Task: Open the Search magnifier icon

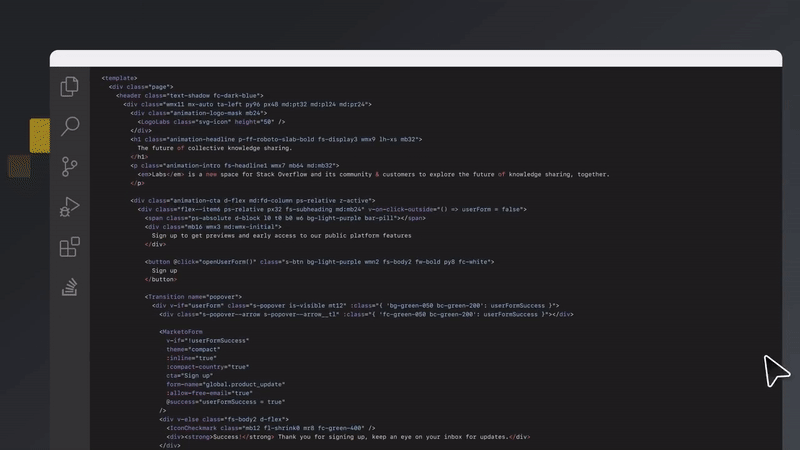Action: tap(70, 126)
